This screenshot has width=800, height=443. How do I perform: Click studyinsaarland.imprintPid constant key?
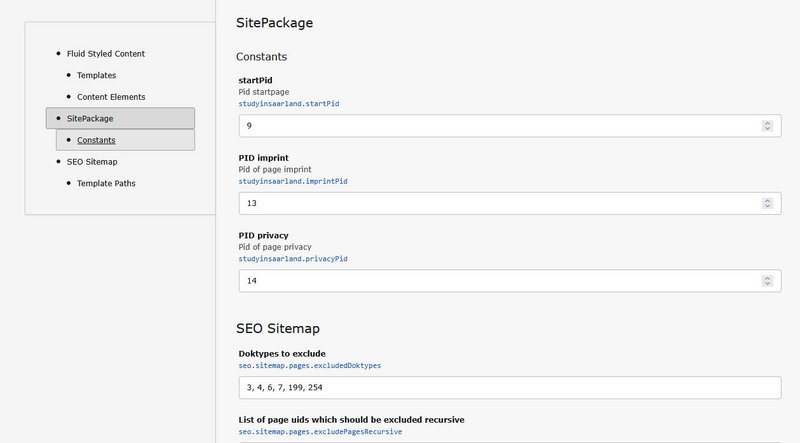[x=293, y=181]
